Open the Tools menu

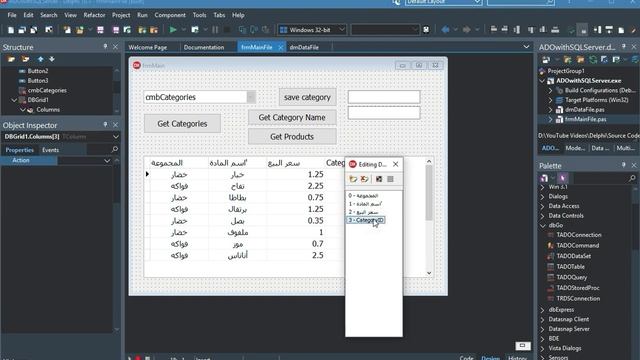click(199, 15)
